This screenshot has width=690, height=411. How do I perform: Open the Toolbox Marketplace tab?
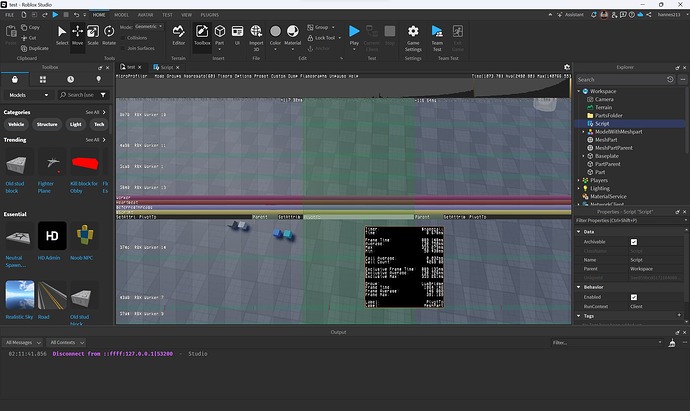click(15, 79)
